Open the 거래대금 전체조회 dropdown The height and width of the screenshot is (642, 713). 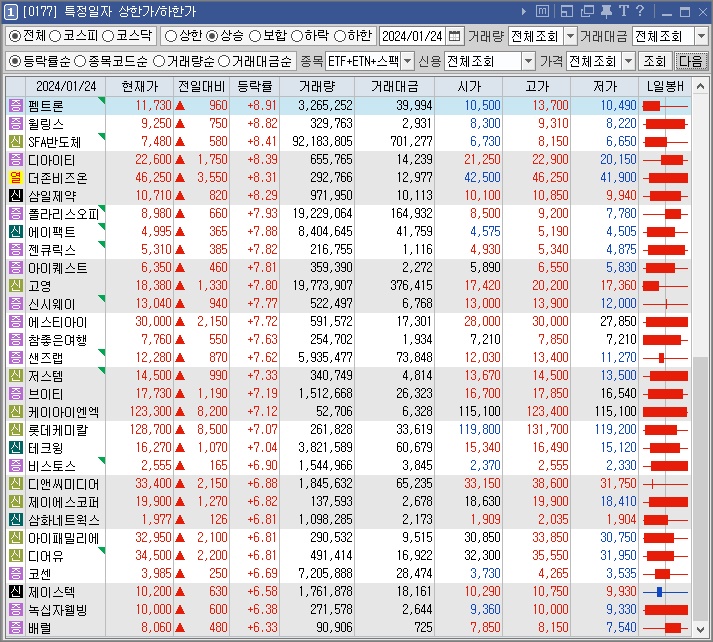point(701,36)
